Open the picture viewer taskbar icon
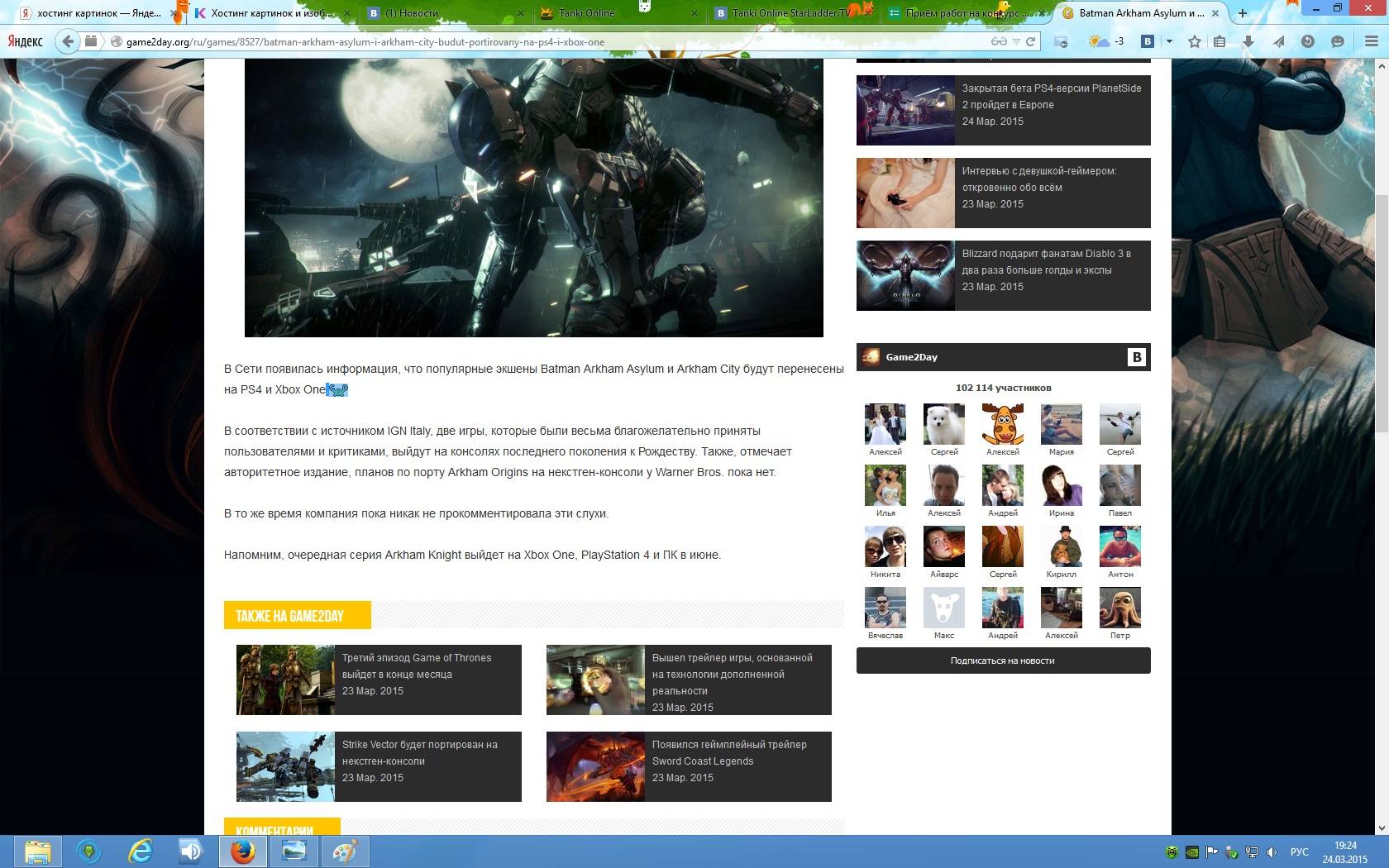 click(x=294, y=851)
